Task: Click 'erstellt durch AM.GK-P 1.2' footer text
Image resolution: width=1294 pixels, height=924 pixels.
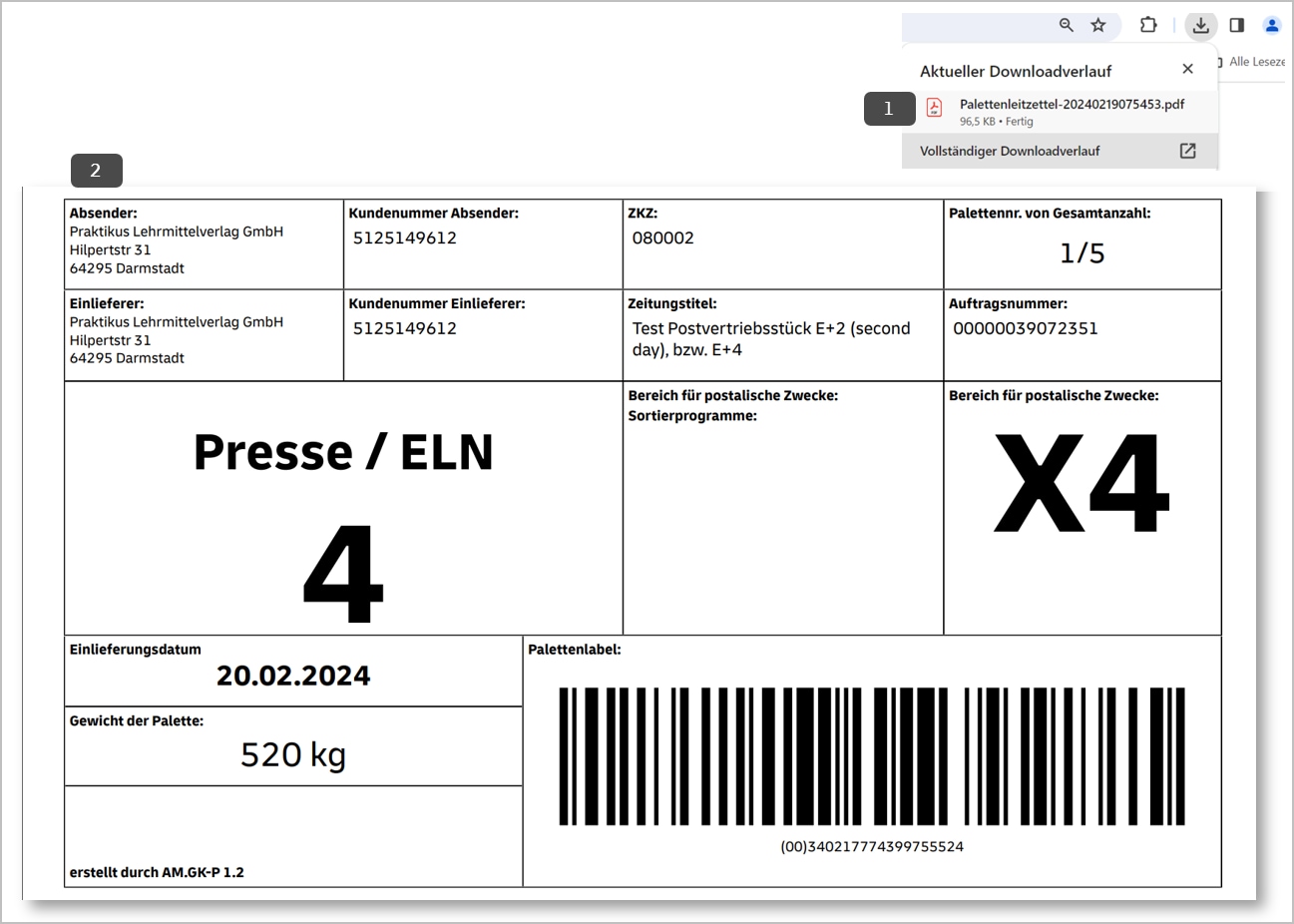Action: click(157, 872)
